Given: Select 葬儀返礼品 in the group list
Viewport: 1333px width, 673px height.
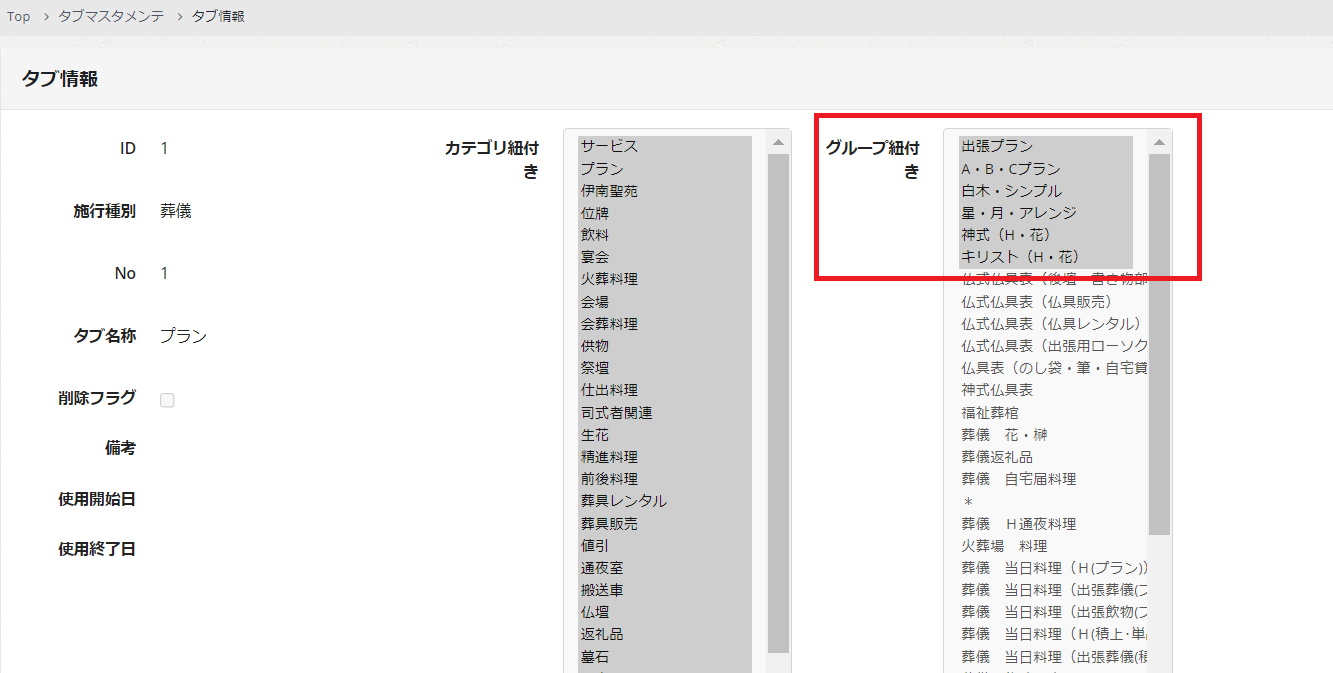Looking at the screenshot, I should pyautogui.click(x=997, y=457).
